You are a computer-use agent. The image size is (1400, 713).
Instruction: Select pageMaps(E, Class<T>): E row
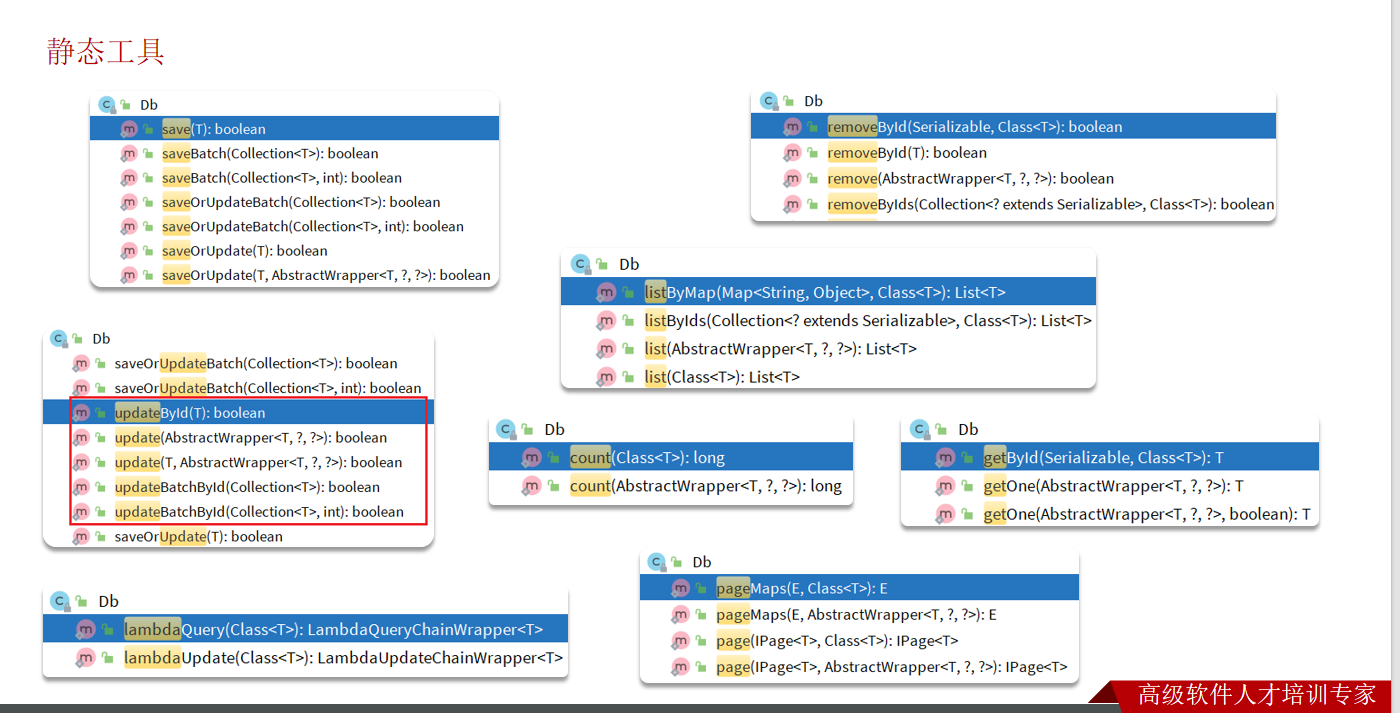point(859,588)
